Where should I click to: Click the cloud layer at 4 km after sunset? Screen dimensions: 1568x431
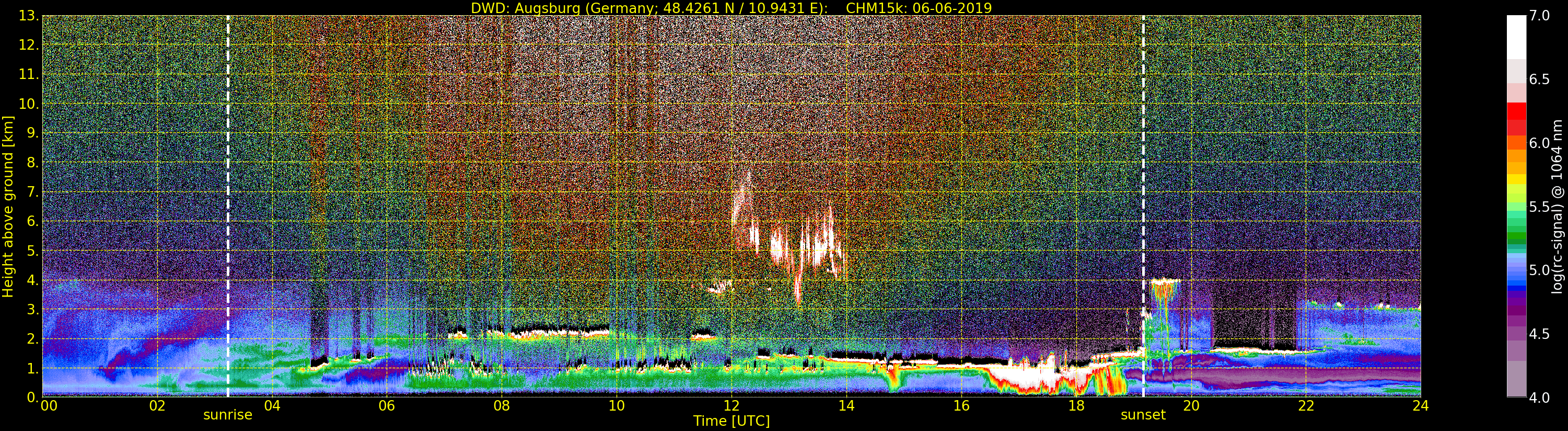(x=1166, y=281)
